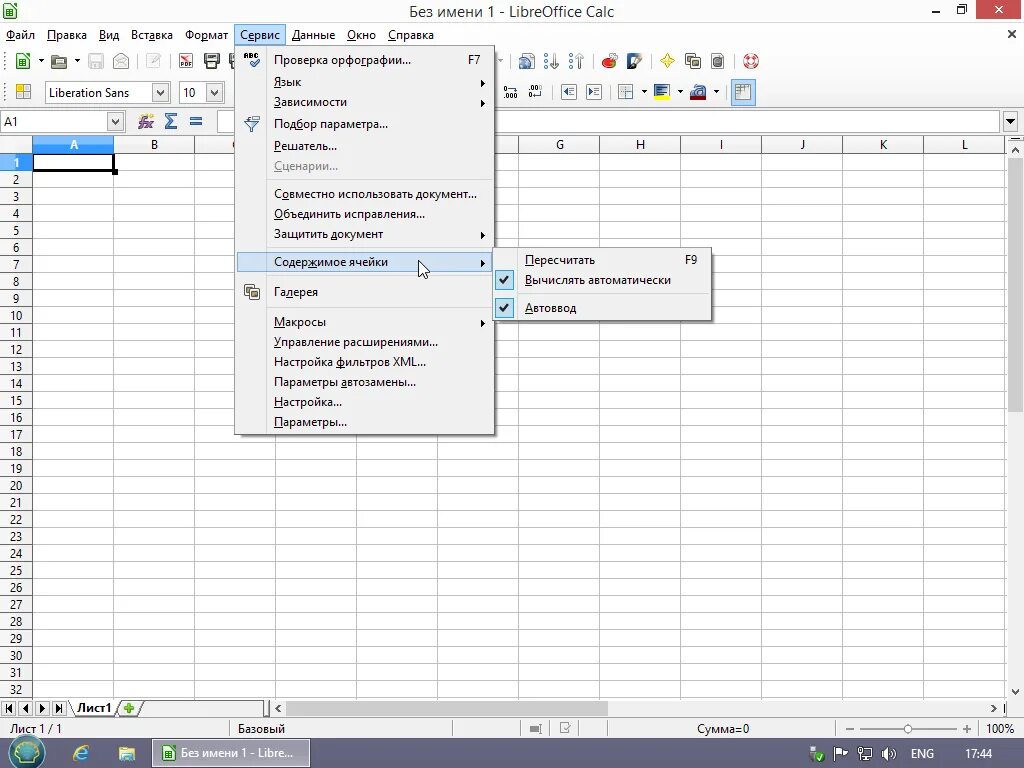
Task: Click the Function Wizard fx icon
Action: click(x=146, y=121)
